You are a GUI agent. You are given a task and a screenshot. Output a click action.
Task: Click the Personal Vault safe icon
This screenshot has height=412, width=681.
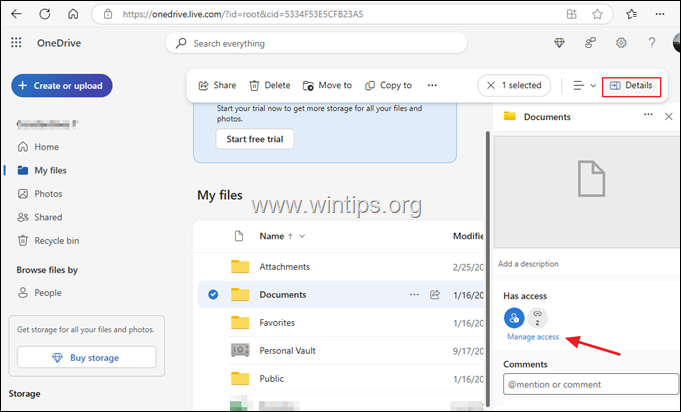(x=240, y=350)
